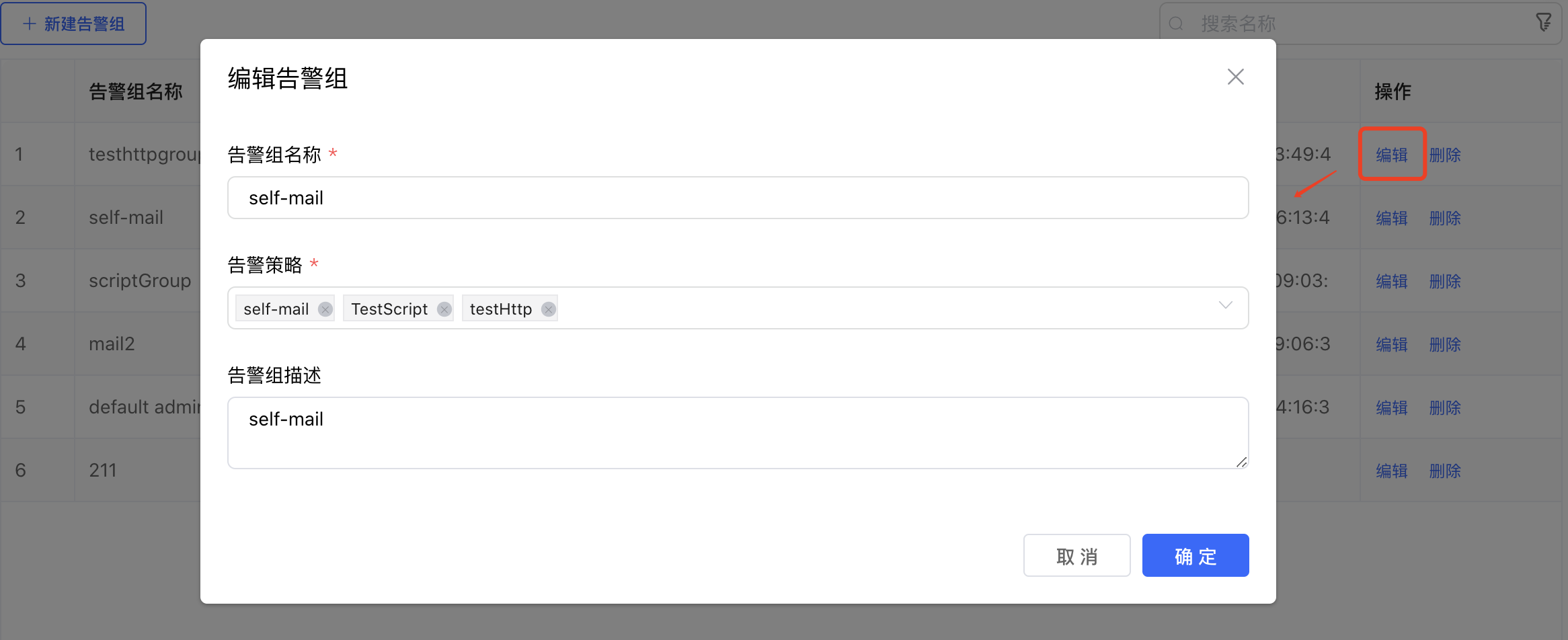The height and width of the screenshot is (640, 1568).
Task: Delete the scriptGroup row via 删除
Action: [x=1445, y=282]
